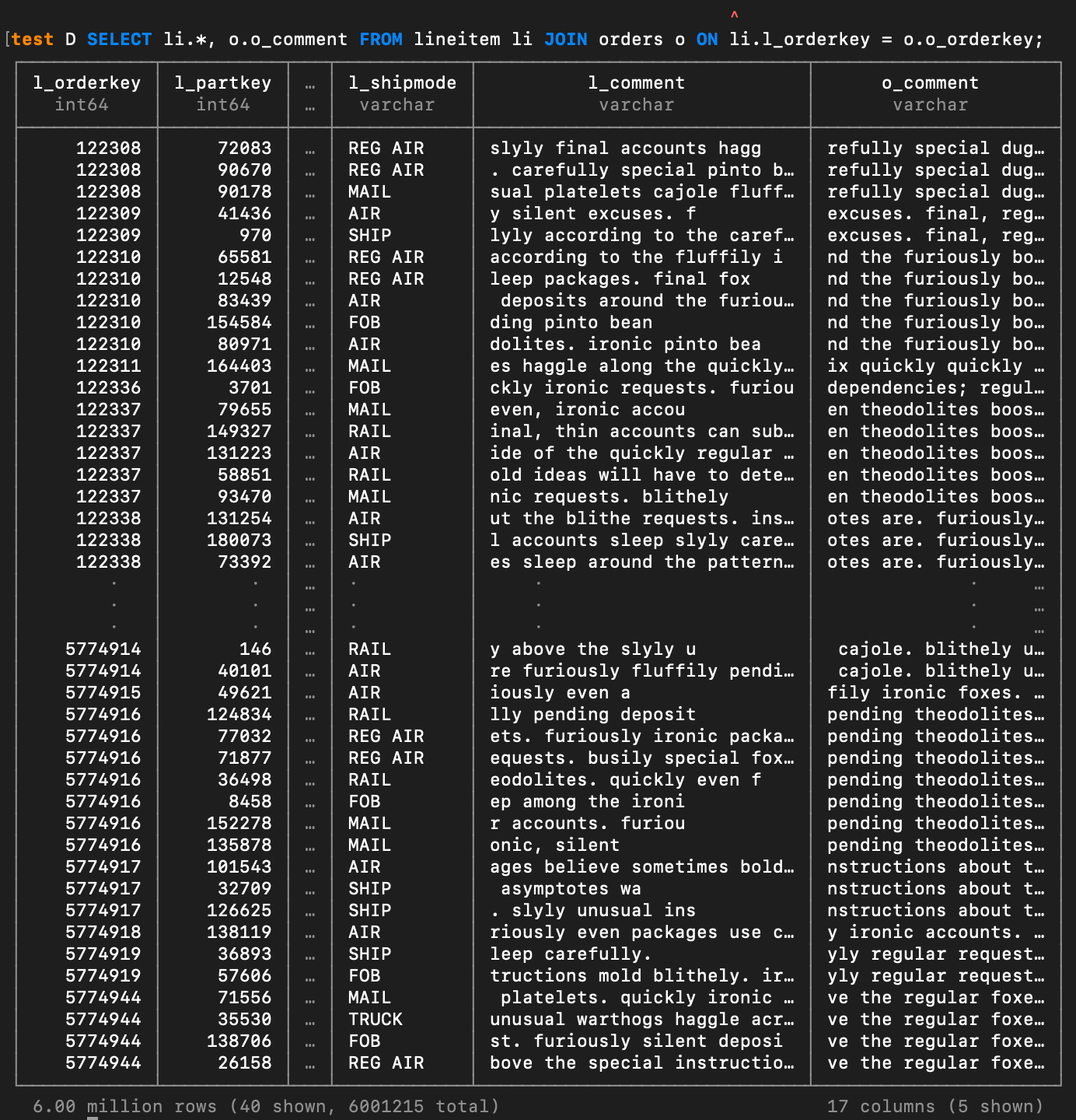Click orderkey 5774915 cell

103,693
